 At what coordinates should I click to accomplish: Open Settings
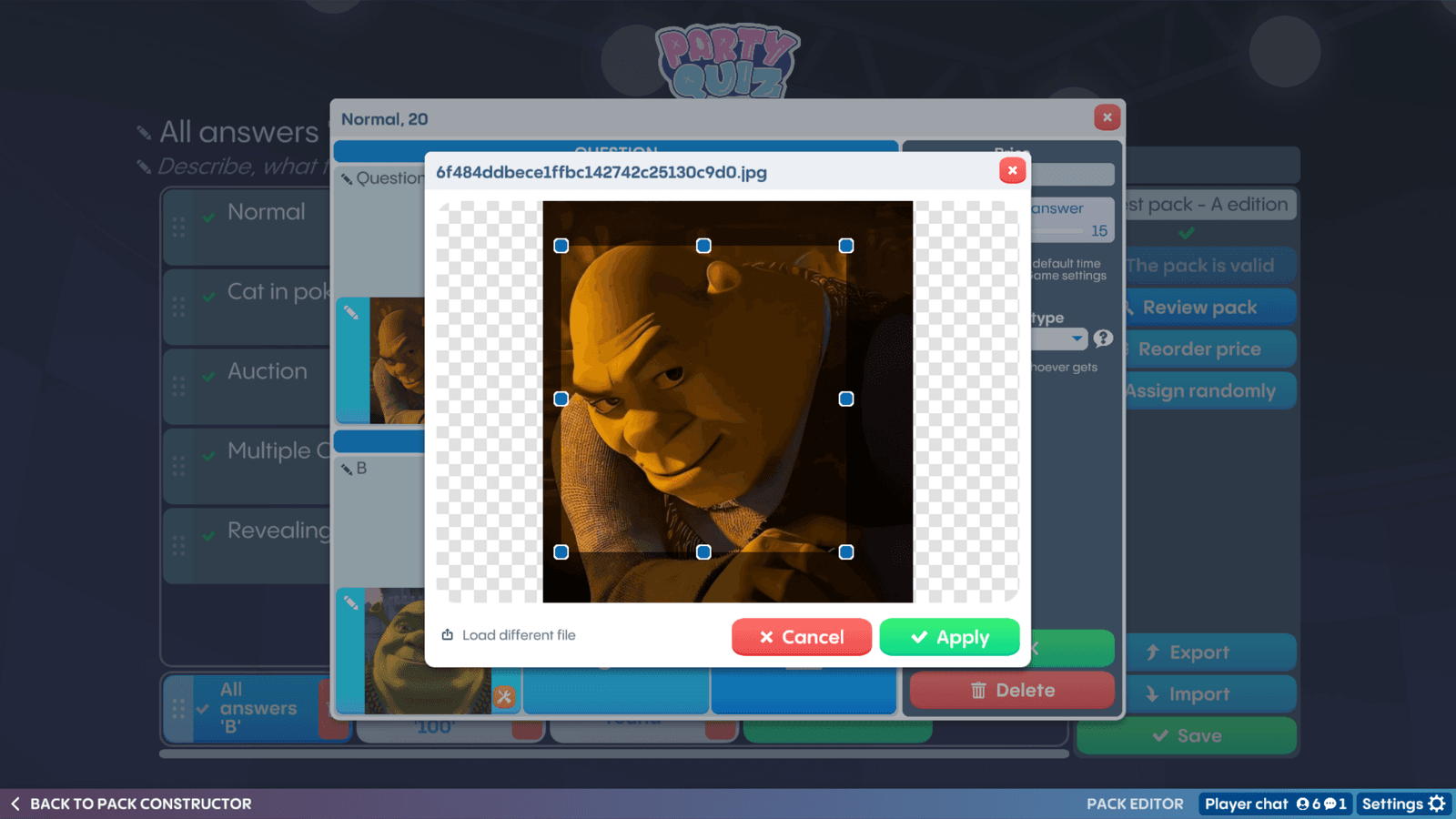pos(1403,804)
